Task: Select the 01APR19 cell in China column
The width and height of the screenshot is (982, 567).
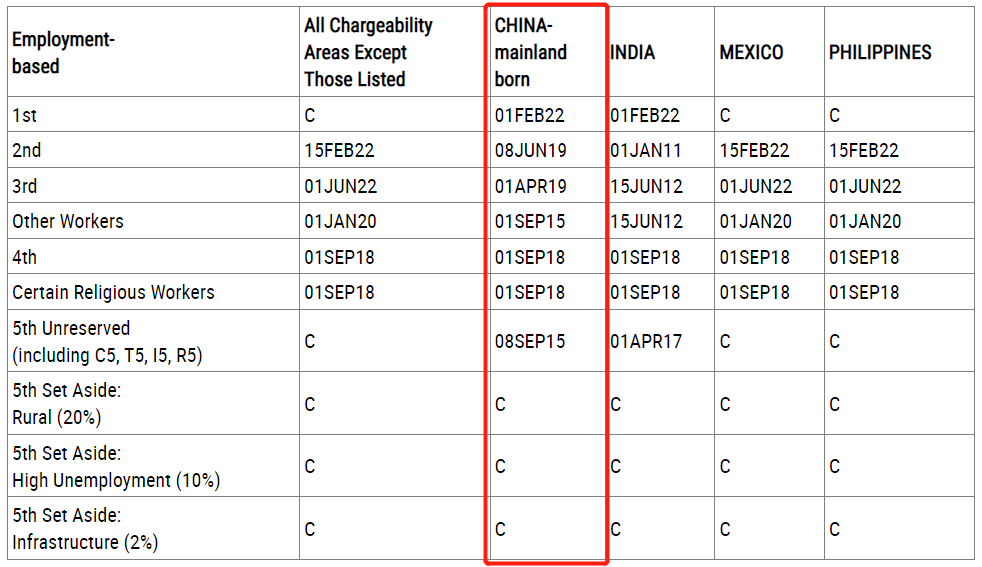Action: (530, 186)
